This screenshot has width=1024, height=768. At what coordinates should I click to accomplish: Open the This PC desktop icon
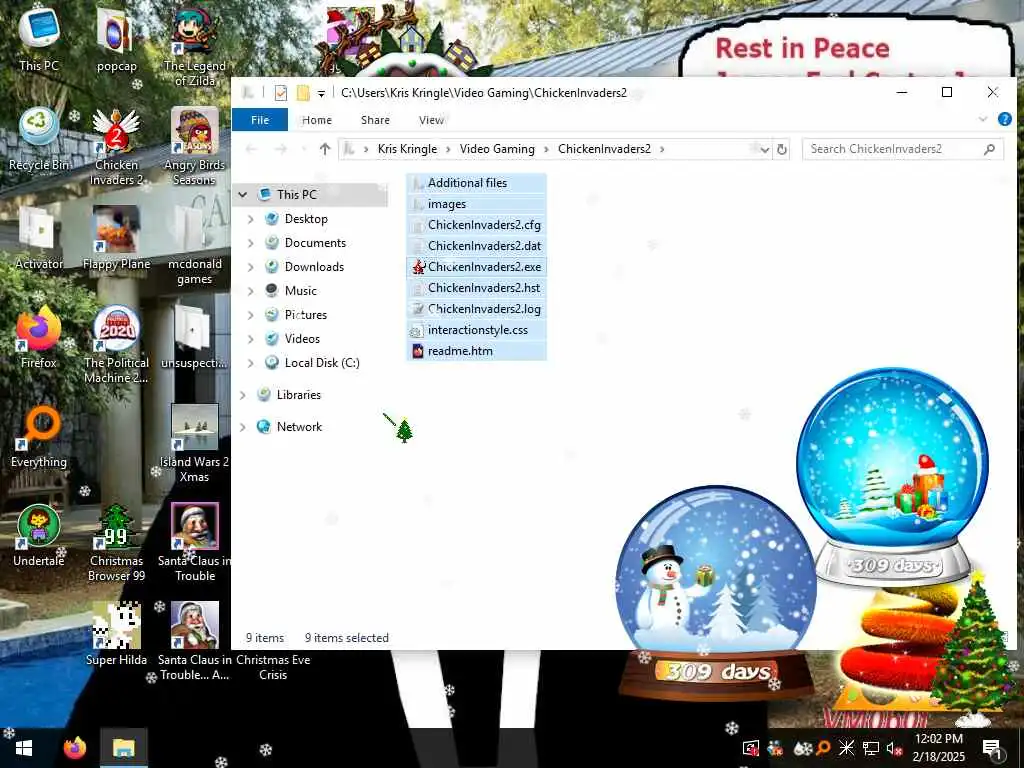pyautogui.click(x=39, y=38)
